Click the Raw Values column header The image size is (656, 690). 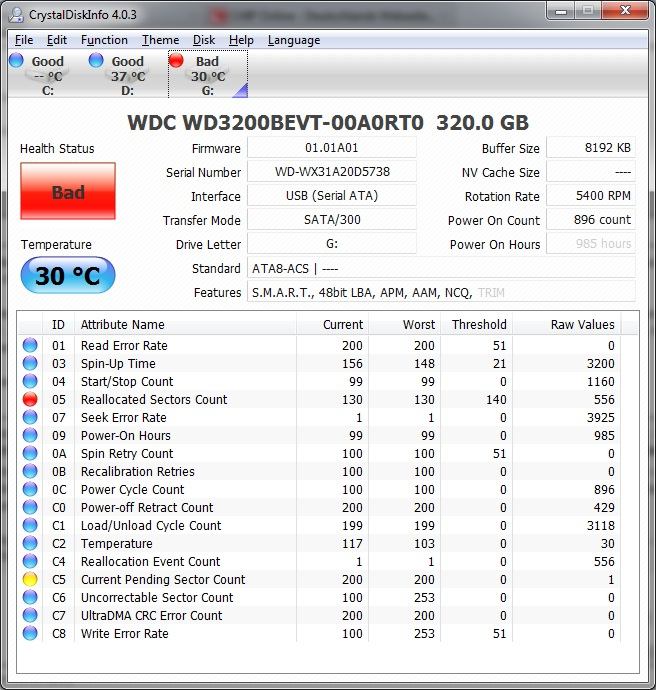567,325
